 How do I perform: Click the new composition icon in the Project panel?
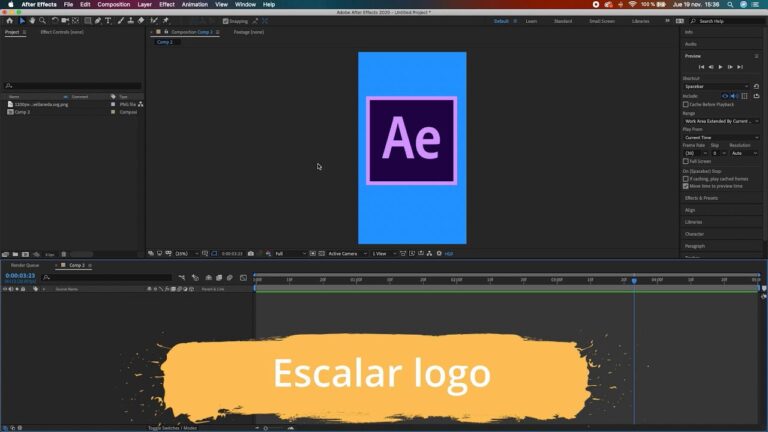25,254
